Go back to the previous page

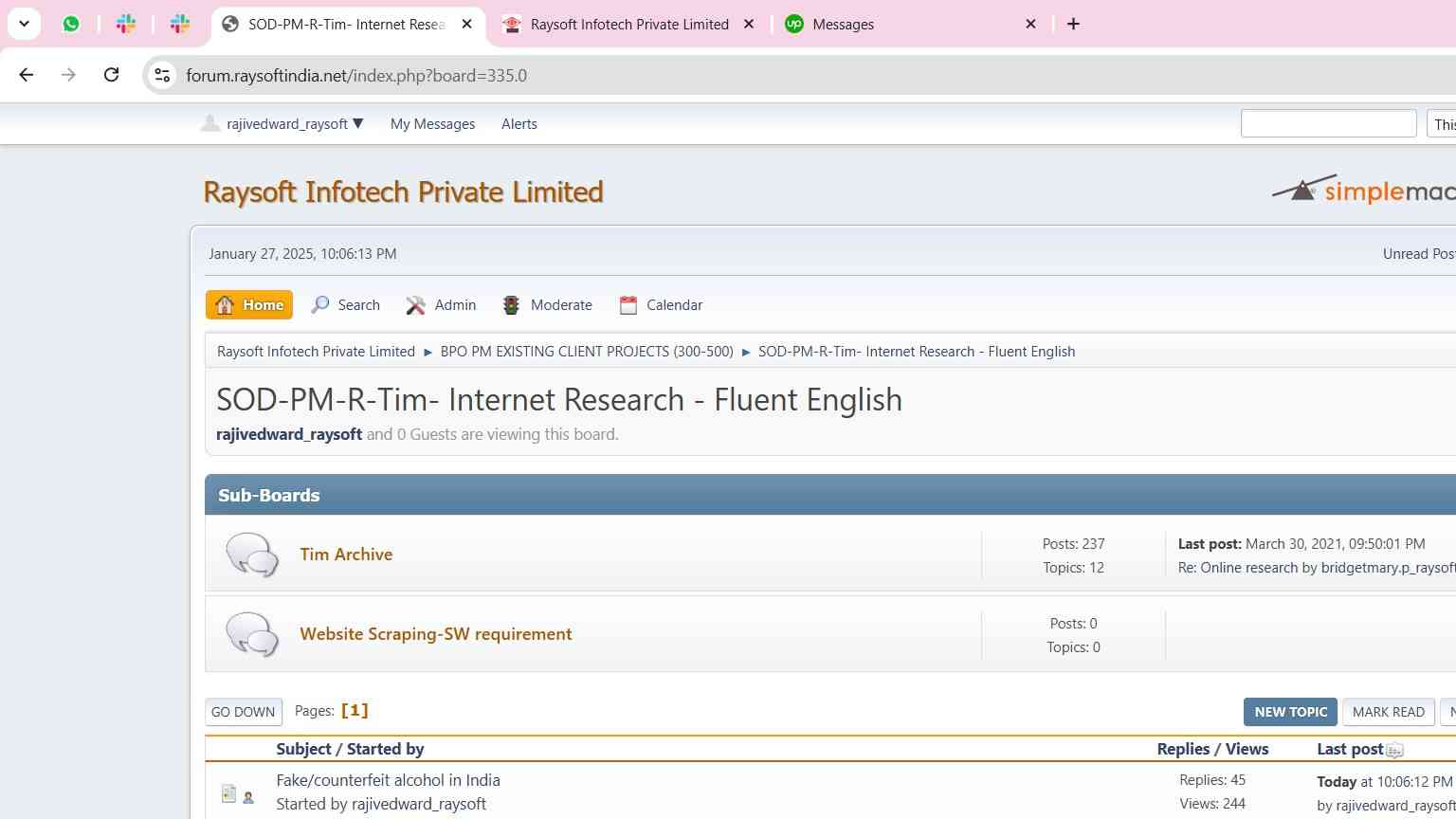[x=27, y=75]
